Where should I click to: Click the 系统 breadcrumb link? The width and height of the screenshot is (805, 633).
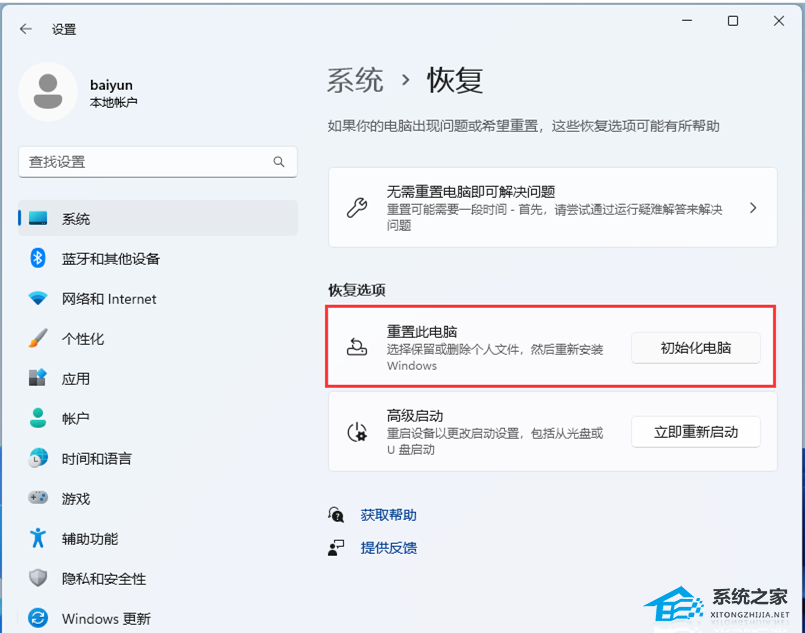tap(355, 80)
